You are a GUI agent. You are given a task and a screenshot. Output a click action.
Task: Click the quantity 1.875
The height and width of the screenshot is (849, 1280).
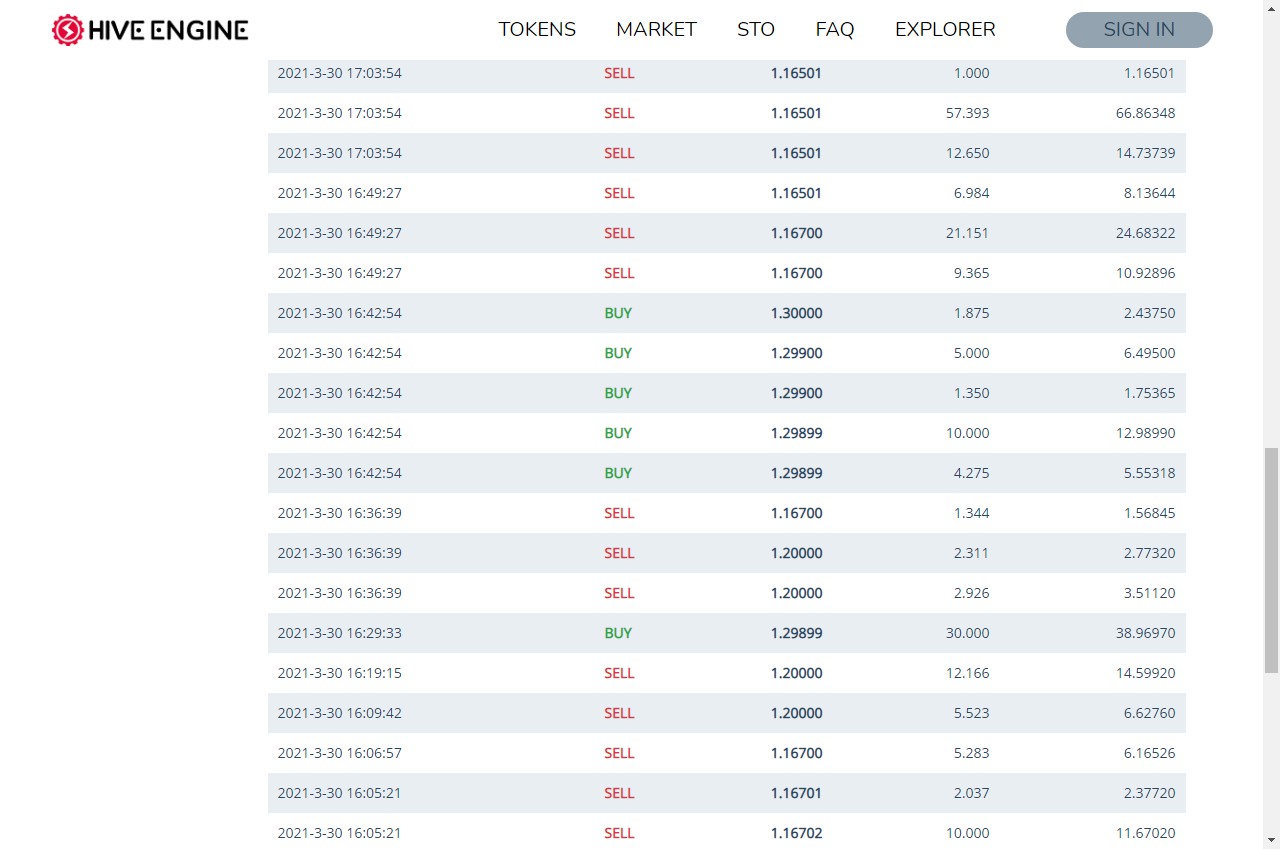click(x=971, y=313)
